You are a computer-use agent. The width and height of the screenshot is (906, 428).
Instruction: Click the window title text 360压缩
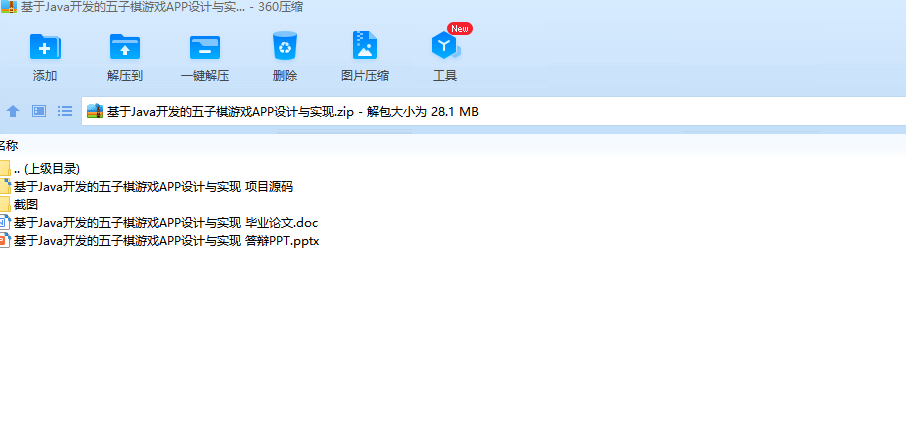pyautogui.click(x=281, y=8)
